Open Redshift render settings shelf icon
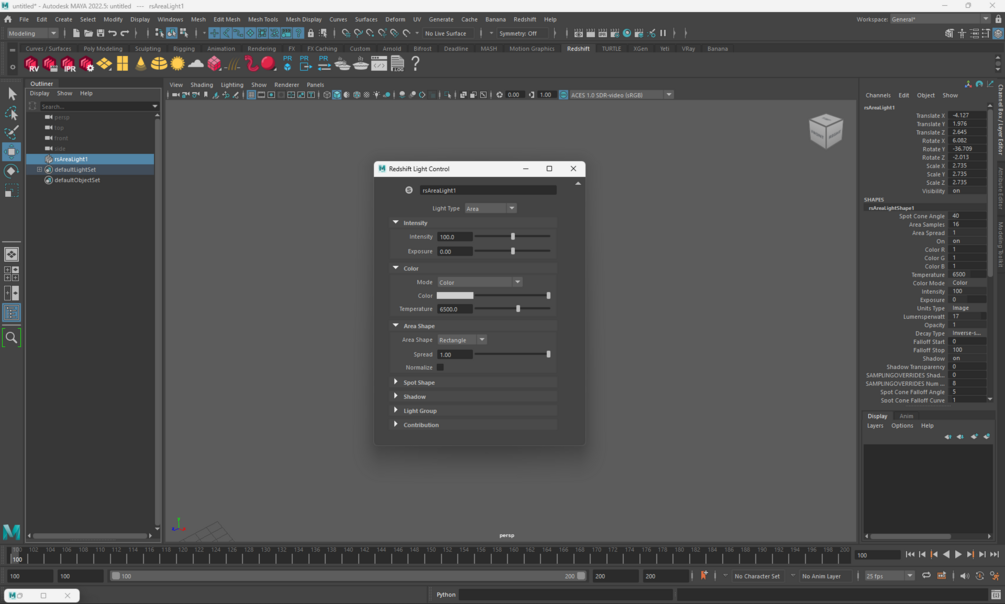This screenshot has width=1005, height=604. tap(86, 63)
